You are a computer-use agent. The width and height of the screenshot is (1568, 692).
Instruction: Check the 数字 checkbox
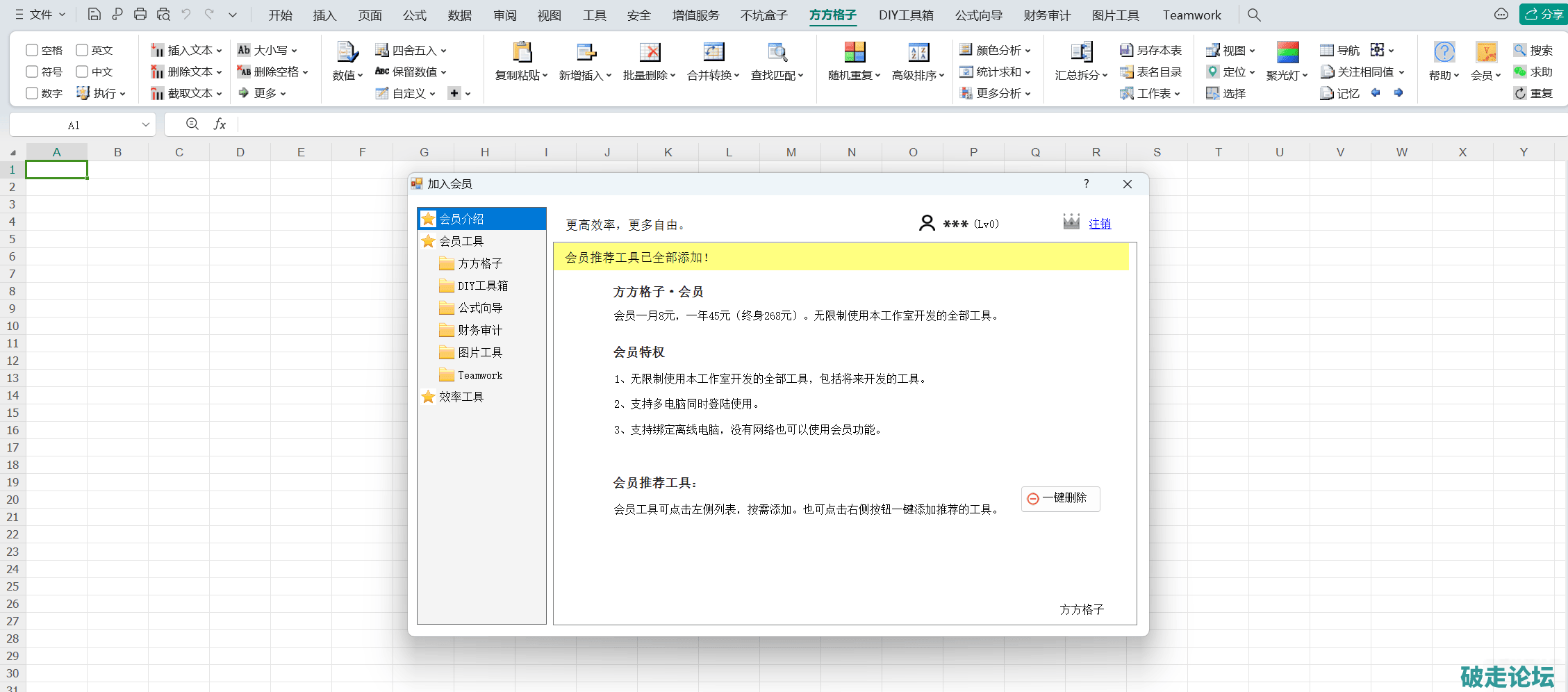[32, 93]
